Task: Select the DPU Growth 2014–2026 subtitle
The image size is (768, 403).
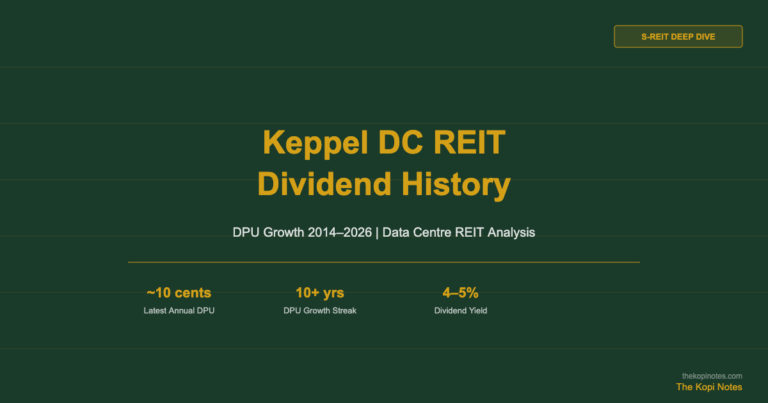Action: (x=384, y=232)
